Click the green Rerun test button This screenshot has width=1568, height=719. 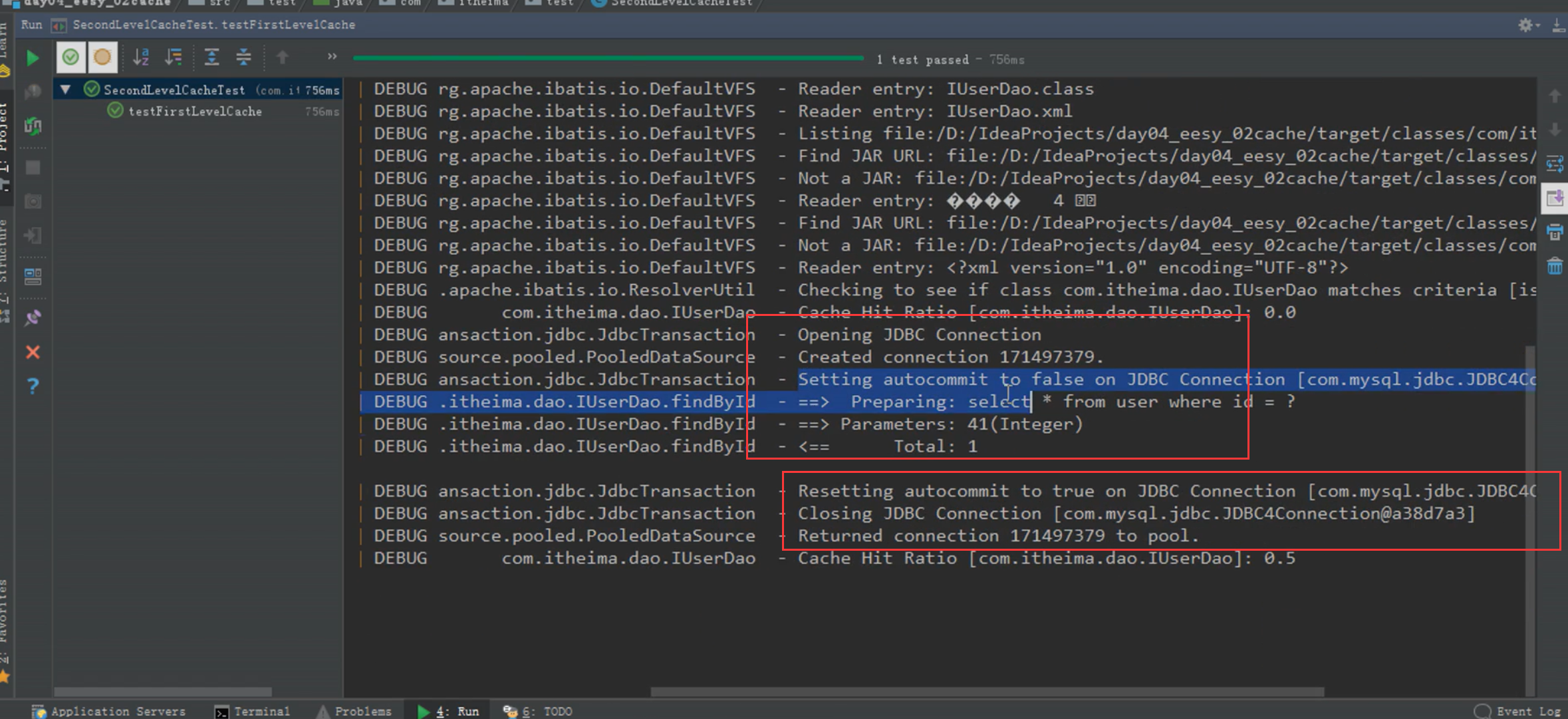point(32,58)
